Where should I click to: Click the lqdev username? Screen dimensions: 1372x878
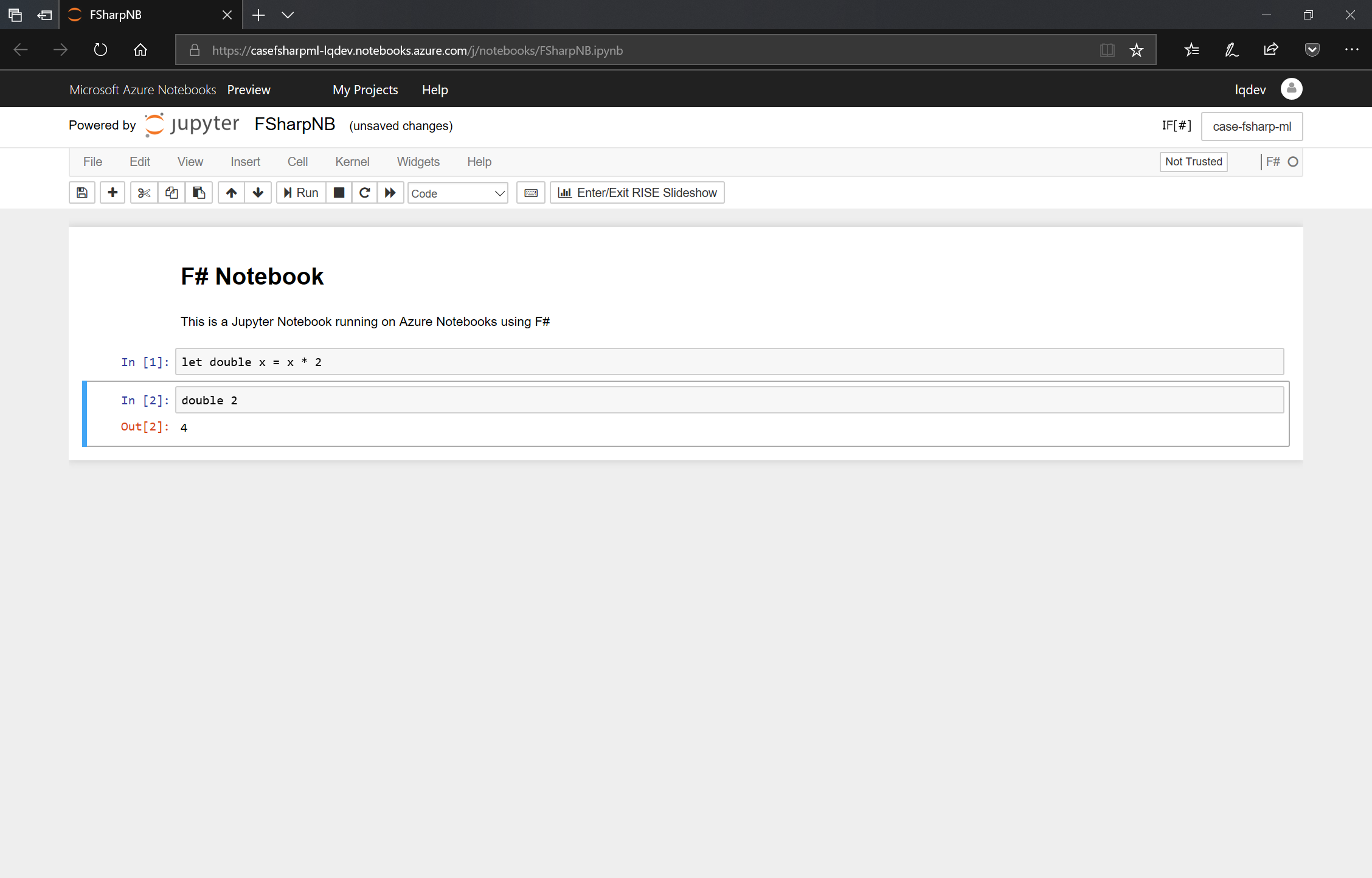point(1250,90)
